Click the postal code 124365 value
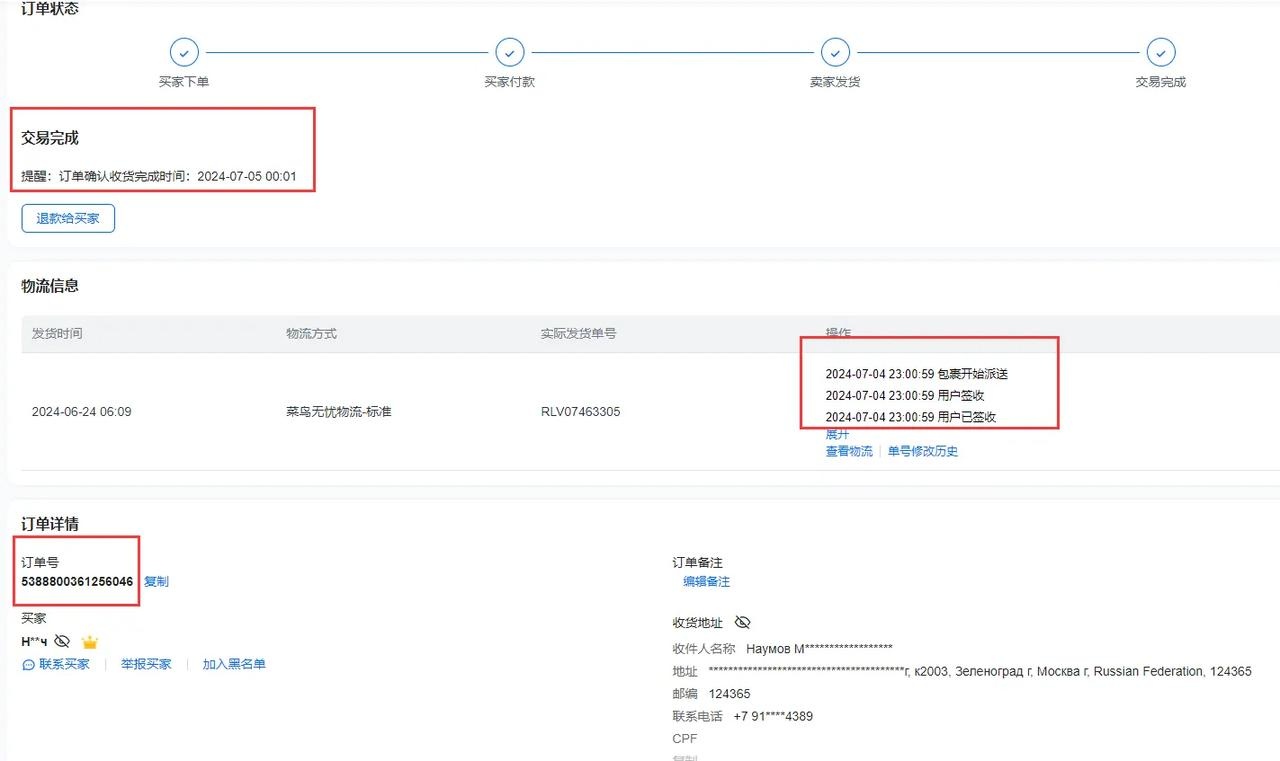The height and width of the screenshot is (761, 1280). pyautogui.click(x=729, y=694)
